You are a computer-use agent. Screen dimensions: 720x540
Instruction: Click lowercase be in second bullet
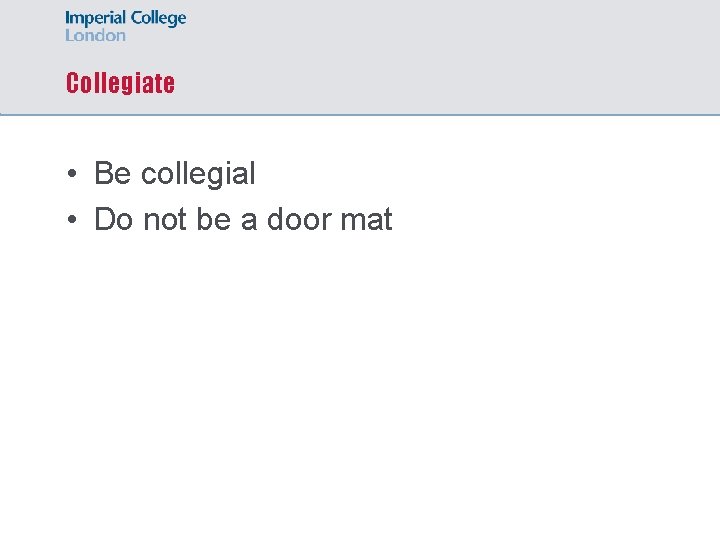(213, 219)
